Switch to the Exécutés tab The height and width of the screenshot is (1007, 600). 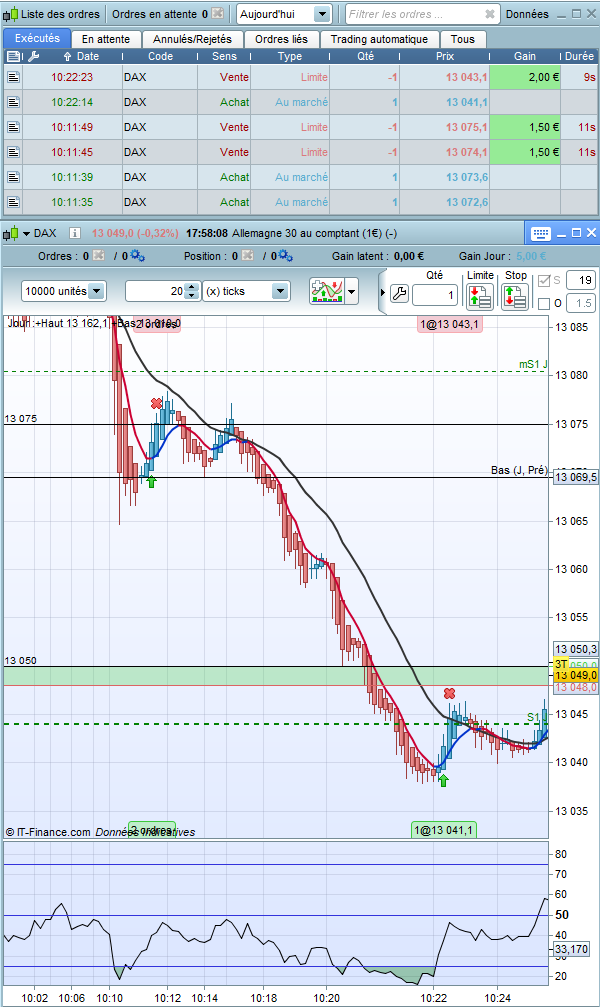coord(37,39)
